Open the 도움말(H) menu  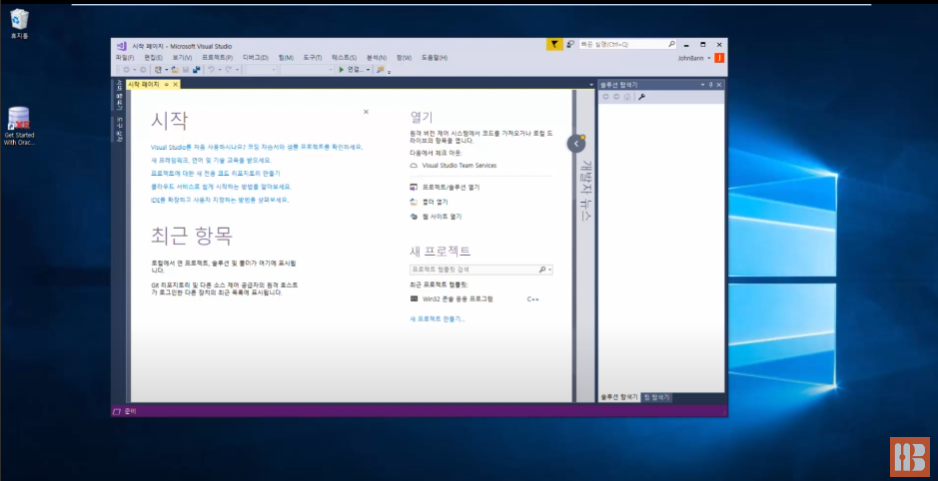(434, 58)
